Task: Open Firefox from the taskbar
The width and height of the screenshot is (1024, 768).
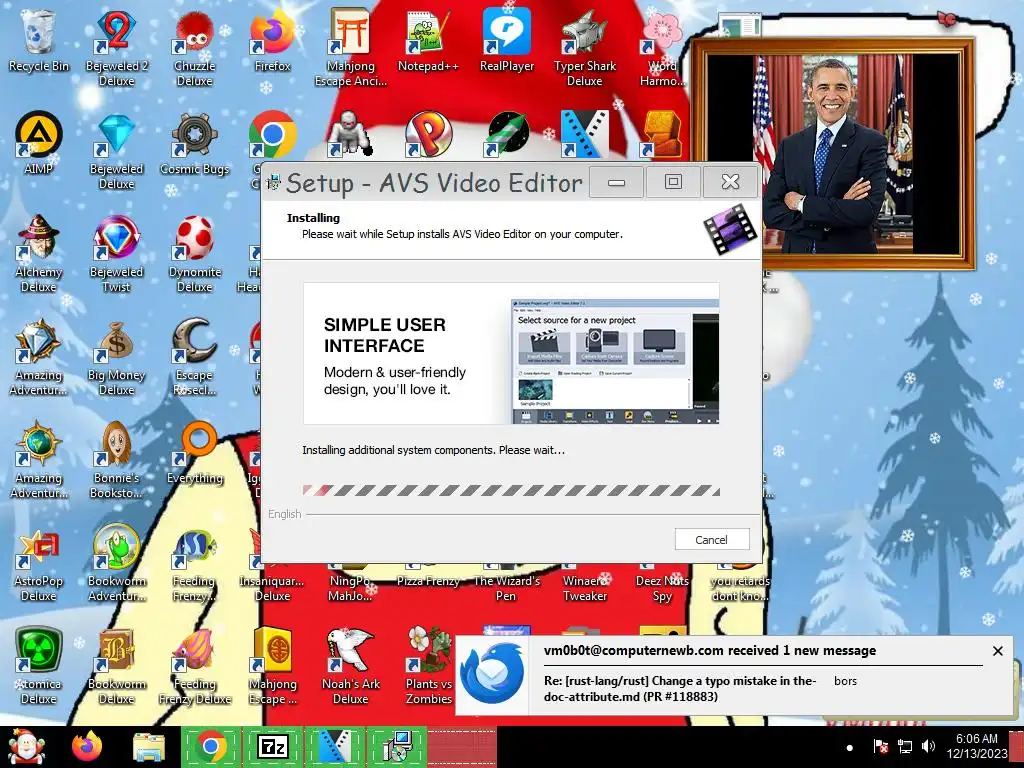Action: tap(87, 746)
